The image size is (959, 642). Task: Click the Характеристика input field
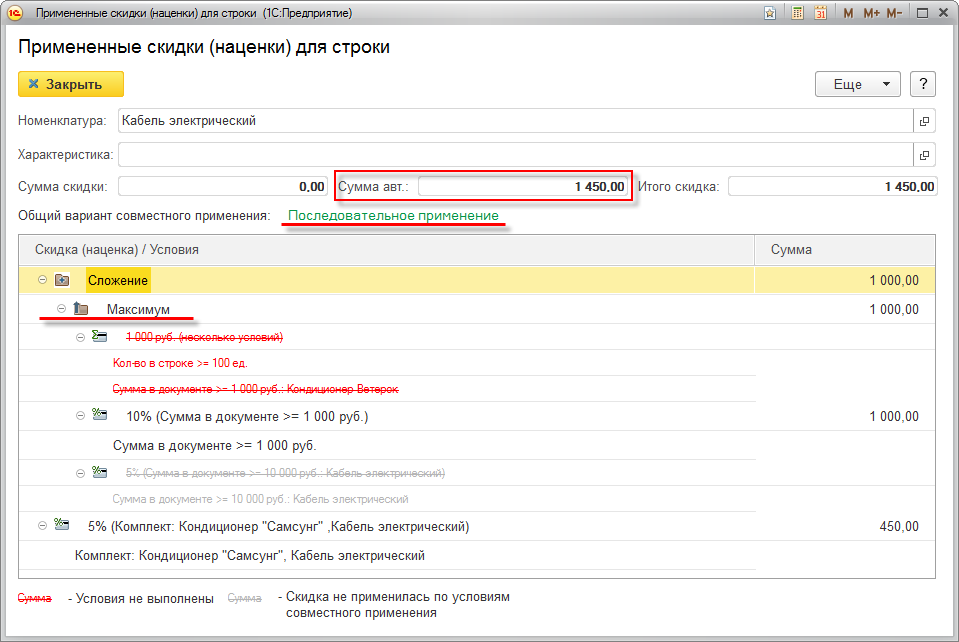click(516, 155)
